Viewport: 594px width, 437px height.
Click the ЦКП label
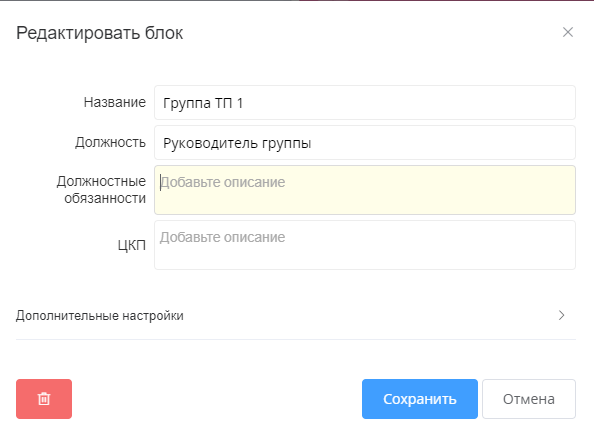click(131, 245)
